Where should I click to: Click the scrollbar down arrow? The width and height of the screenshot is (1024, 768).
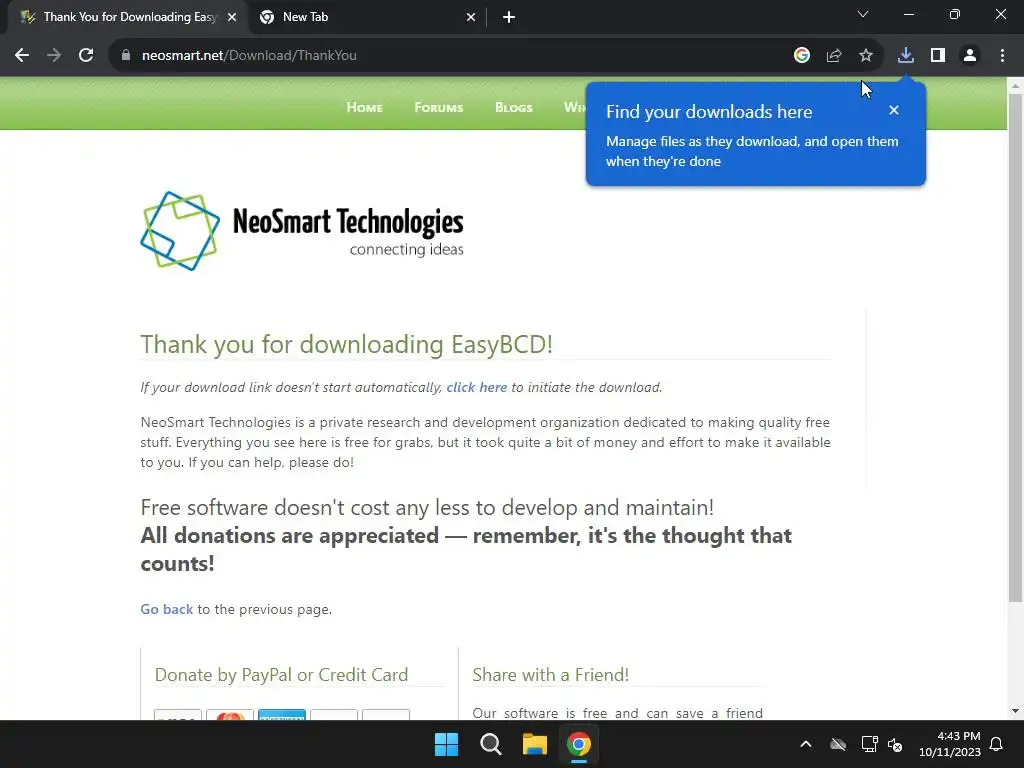click(x=1015, y=711)
